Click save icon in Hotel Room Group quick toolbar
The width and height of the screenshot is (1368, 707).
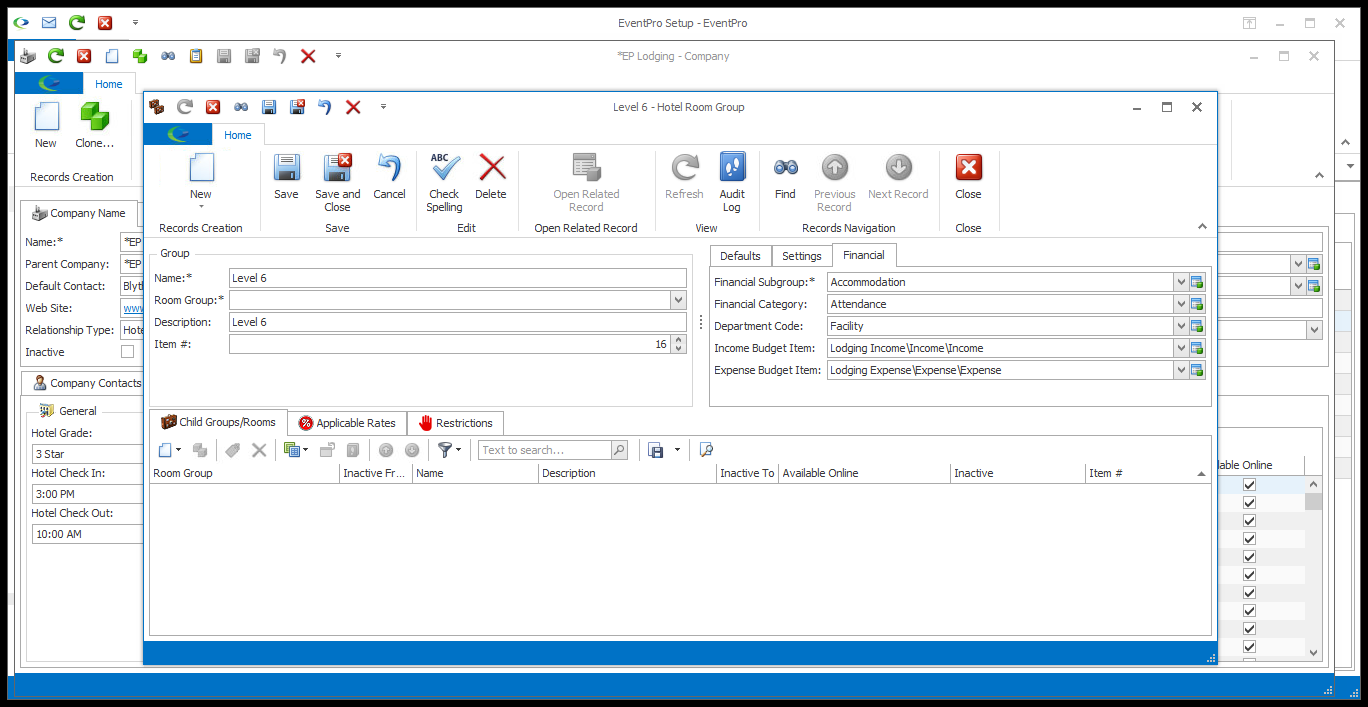269,107
